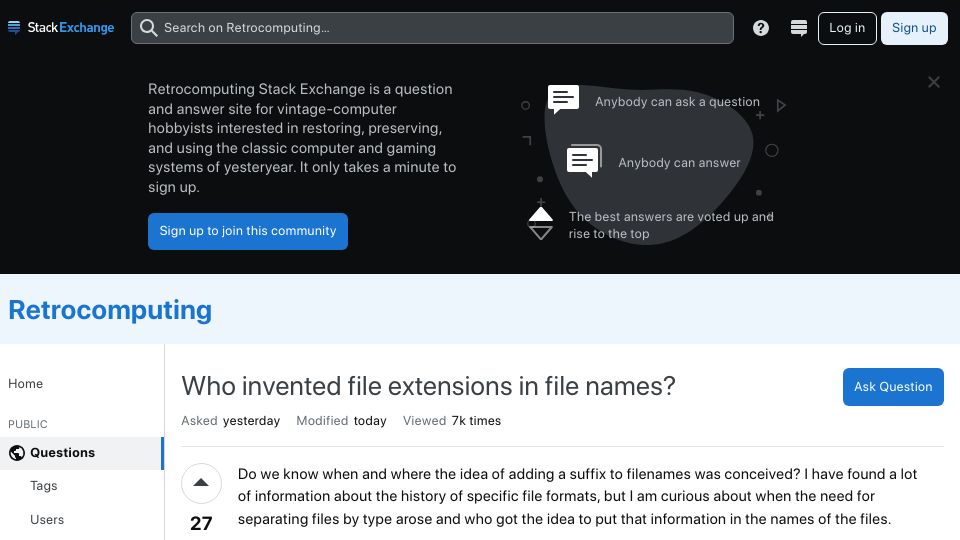The width and height of the screenshot is (960, 540).
Task: Click the Sign up button
Action: point(913,28)
